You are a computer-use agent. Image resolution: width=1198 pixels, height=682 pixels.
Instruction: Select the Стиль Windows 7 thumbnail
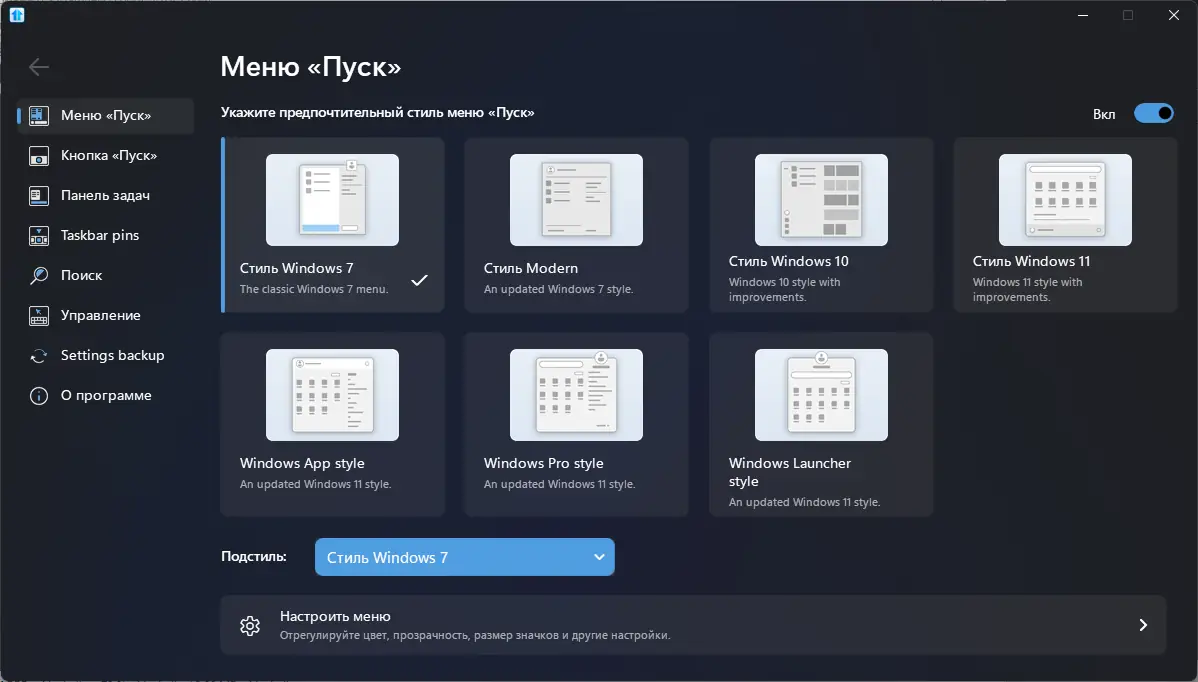pos(332,200)
